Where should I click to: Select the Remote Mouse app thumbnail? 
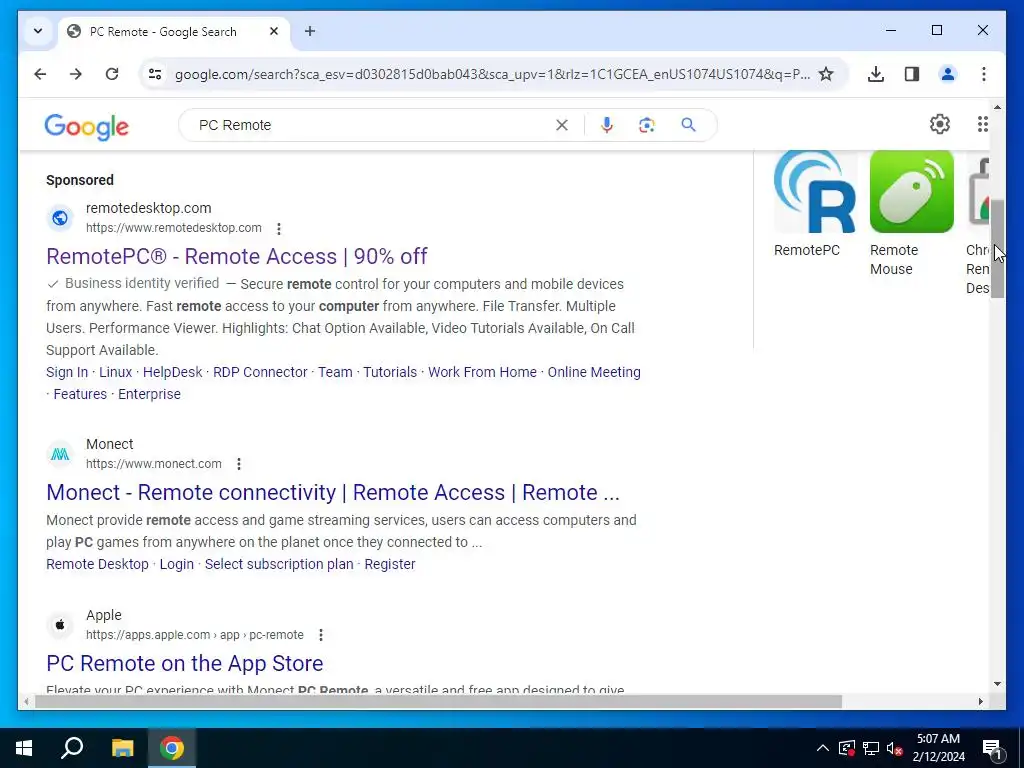(912, 191)
